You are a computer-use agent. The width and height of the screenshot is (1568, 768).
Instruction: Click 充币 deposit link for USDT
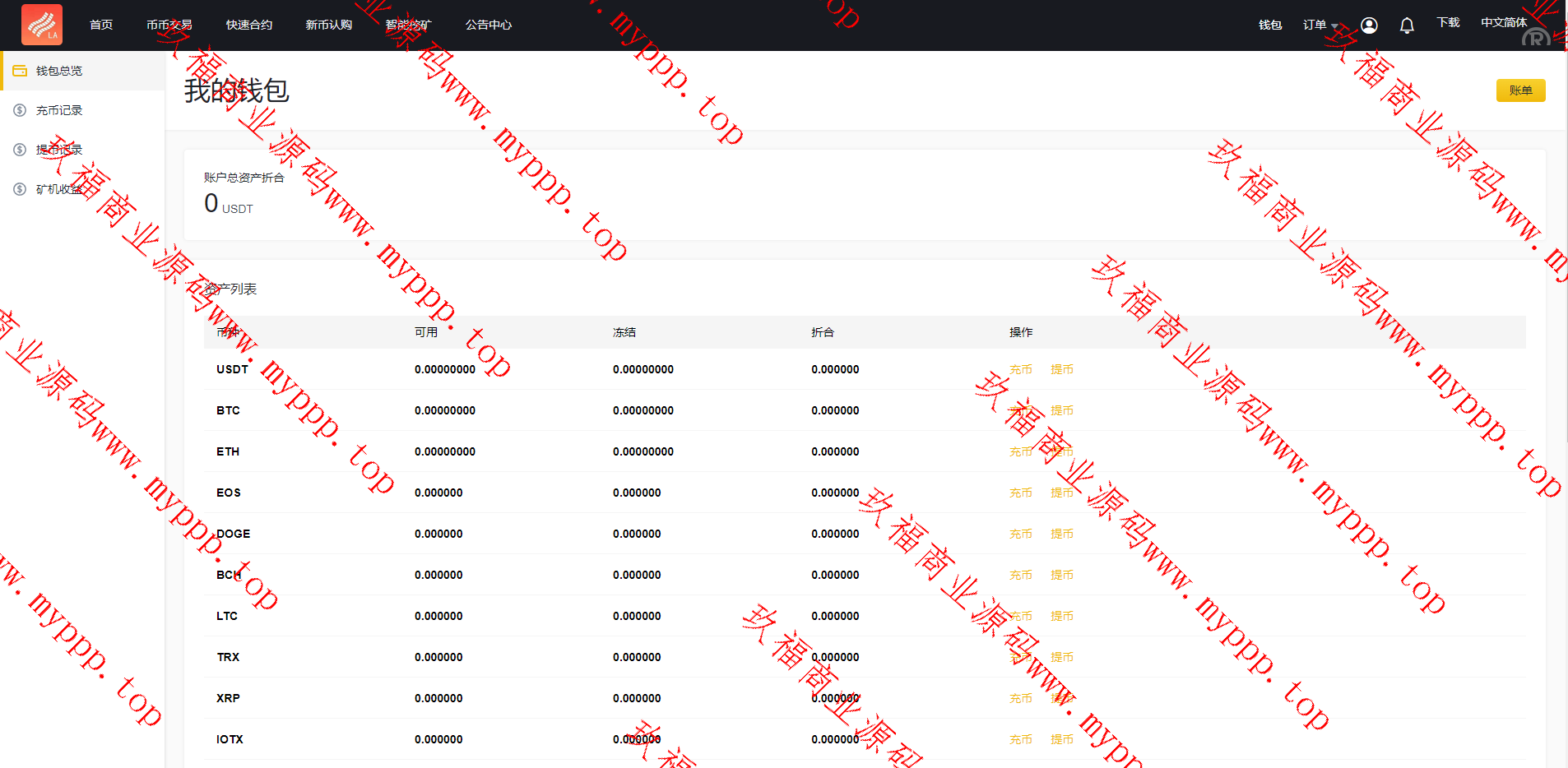[x=1020, y=370]
